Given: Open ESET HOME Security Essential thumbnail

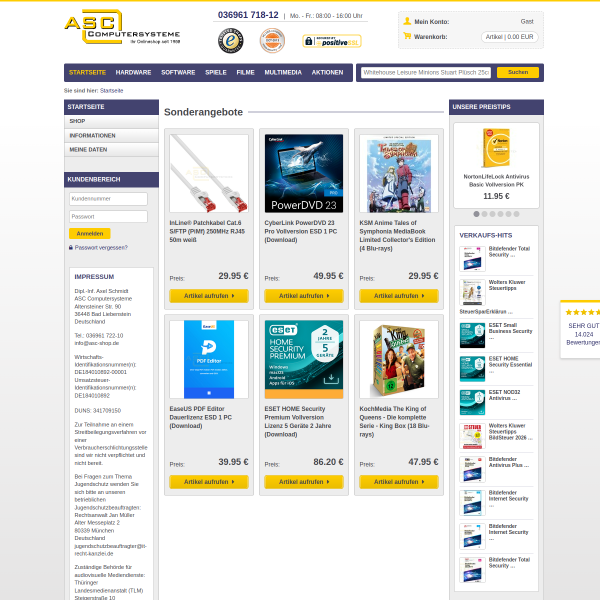Looking at the screenshot, I should 472,369.
